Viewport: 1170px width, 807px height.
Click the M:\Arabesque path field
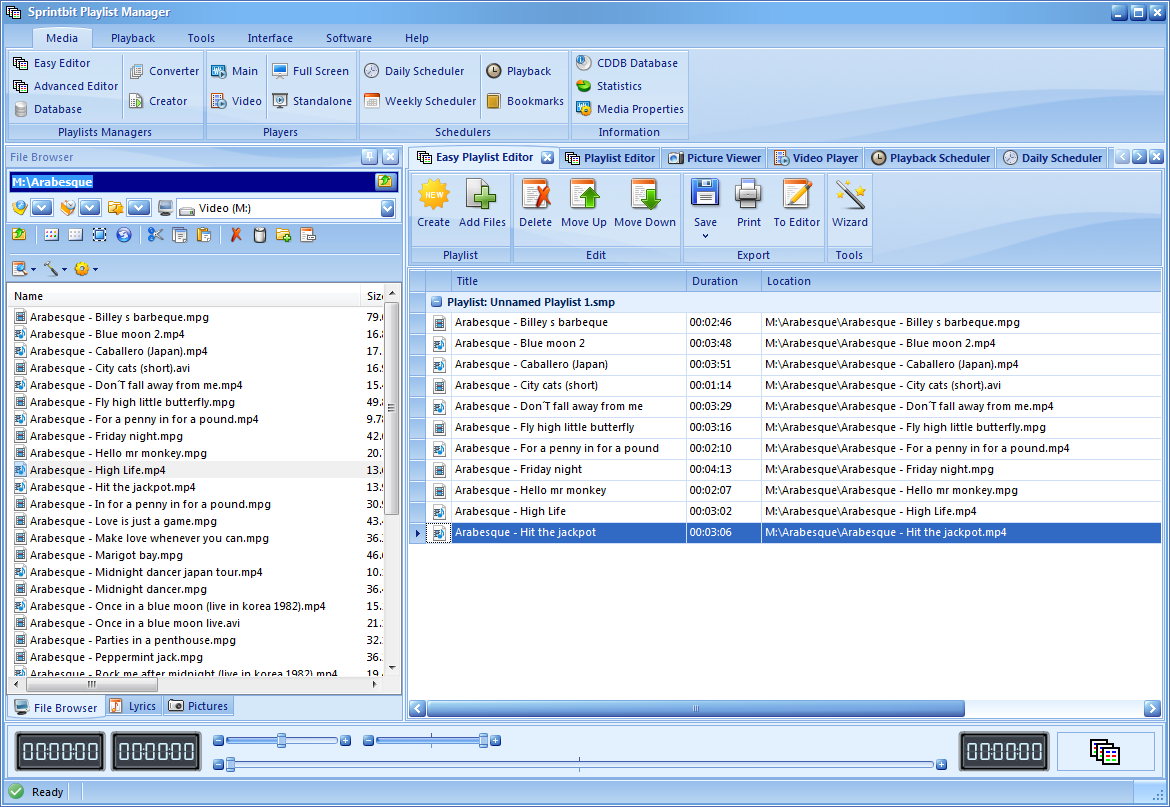point(193,181)
